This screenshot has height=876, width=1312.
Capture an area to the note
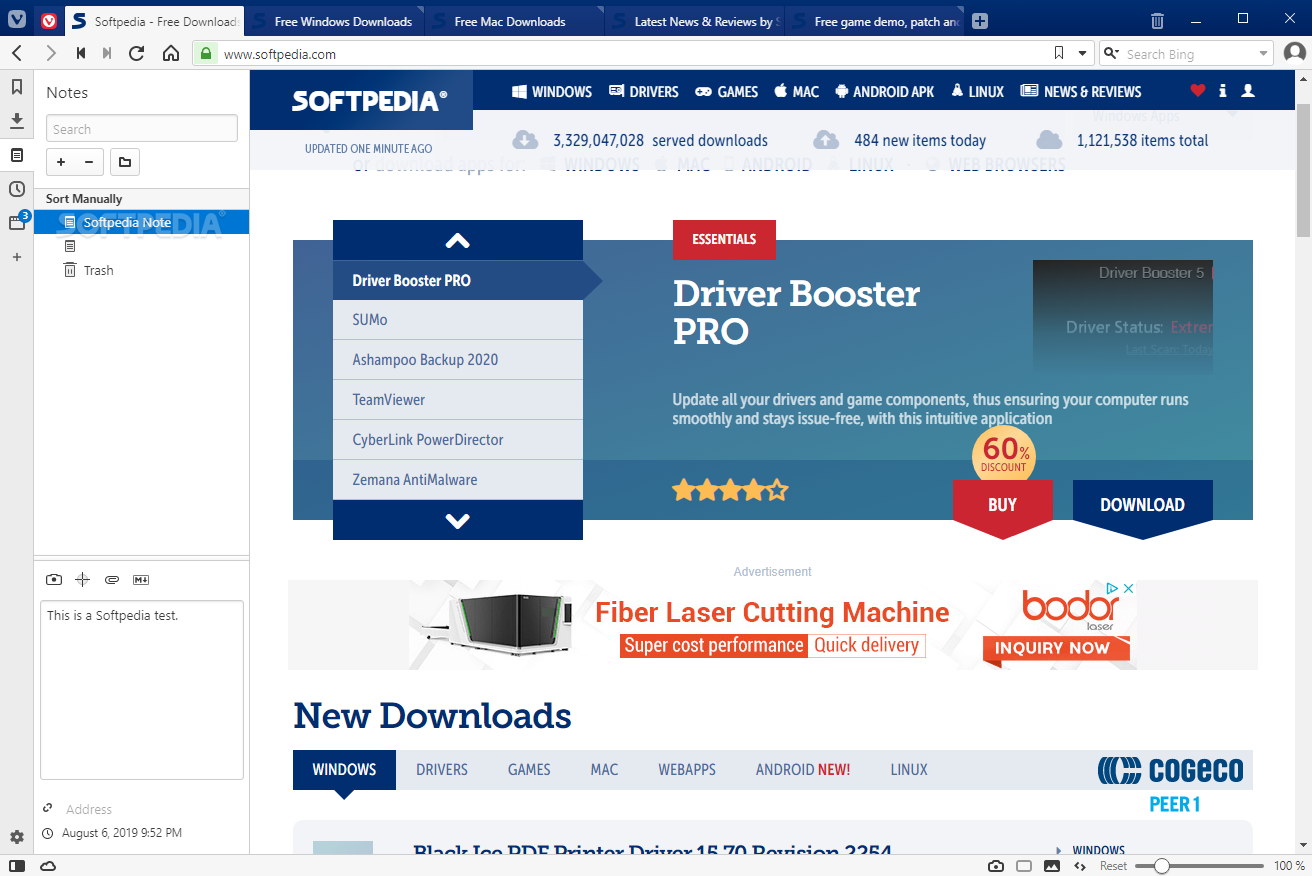point(83,580)
